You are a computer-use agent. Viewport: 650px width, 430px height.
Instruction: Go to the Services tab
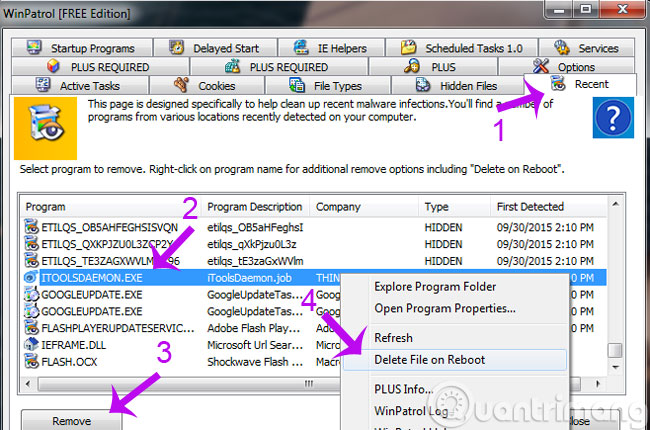click(587, 48)
